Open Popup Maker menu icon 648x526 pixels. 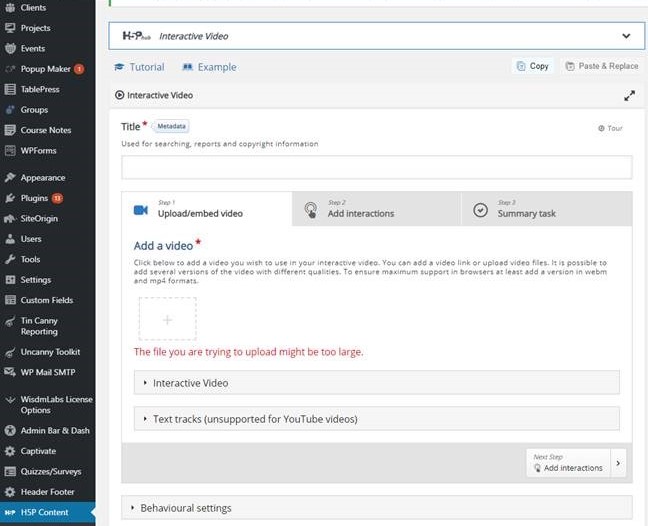click(10, 69)
